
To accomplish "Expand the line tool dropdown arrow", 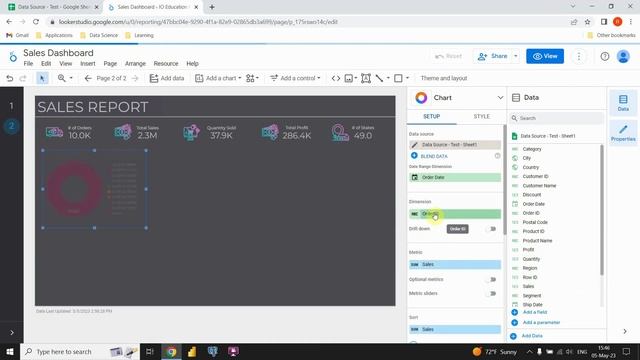I will pos(388,78).
